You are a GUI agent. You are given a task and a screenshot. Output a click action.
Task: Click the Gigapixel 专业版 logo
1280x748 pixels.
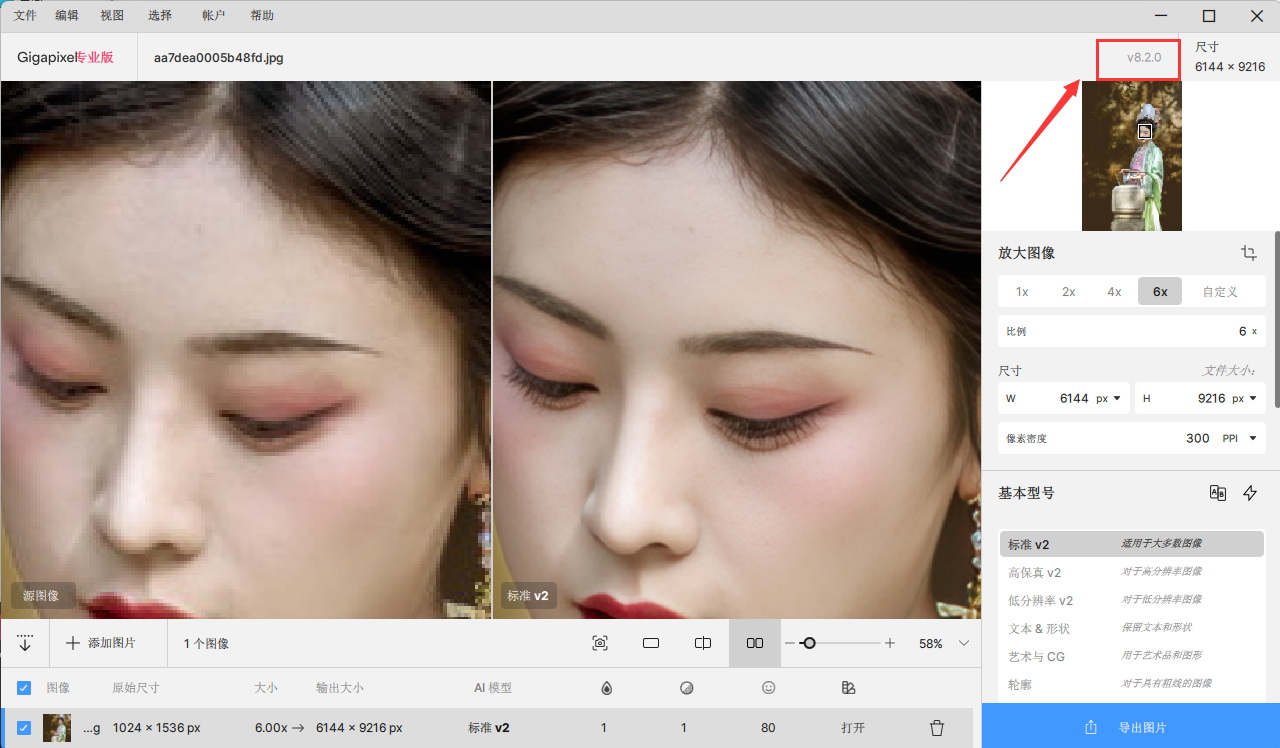click(66, 57)
